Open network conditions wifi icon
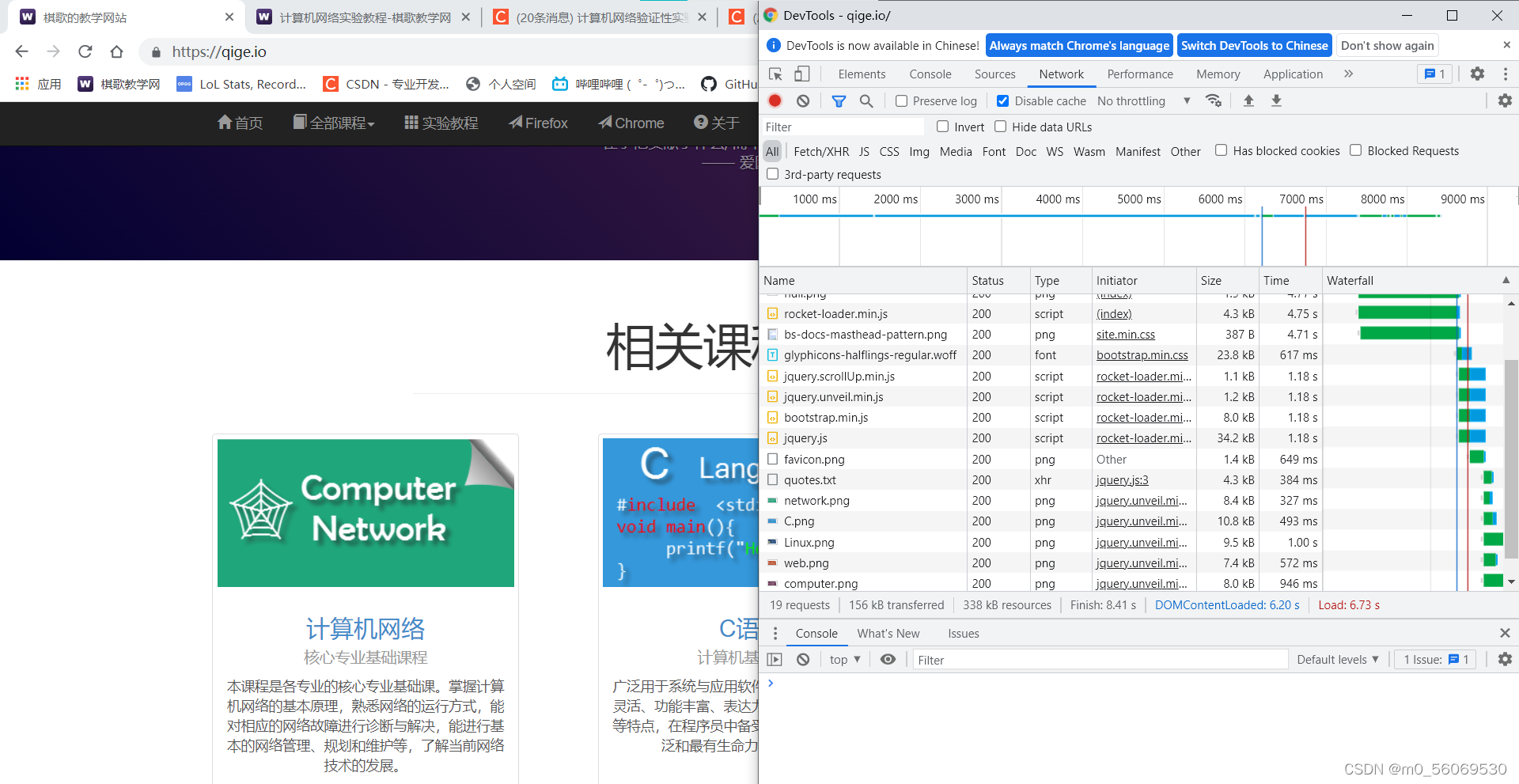Viewport: 1519px width, 784px height. point(1213,100)
